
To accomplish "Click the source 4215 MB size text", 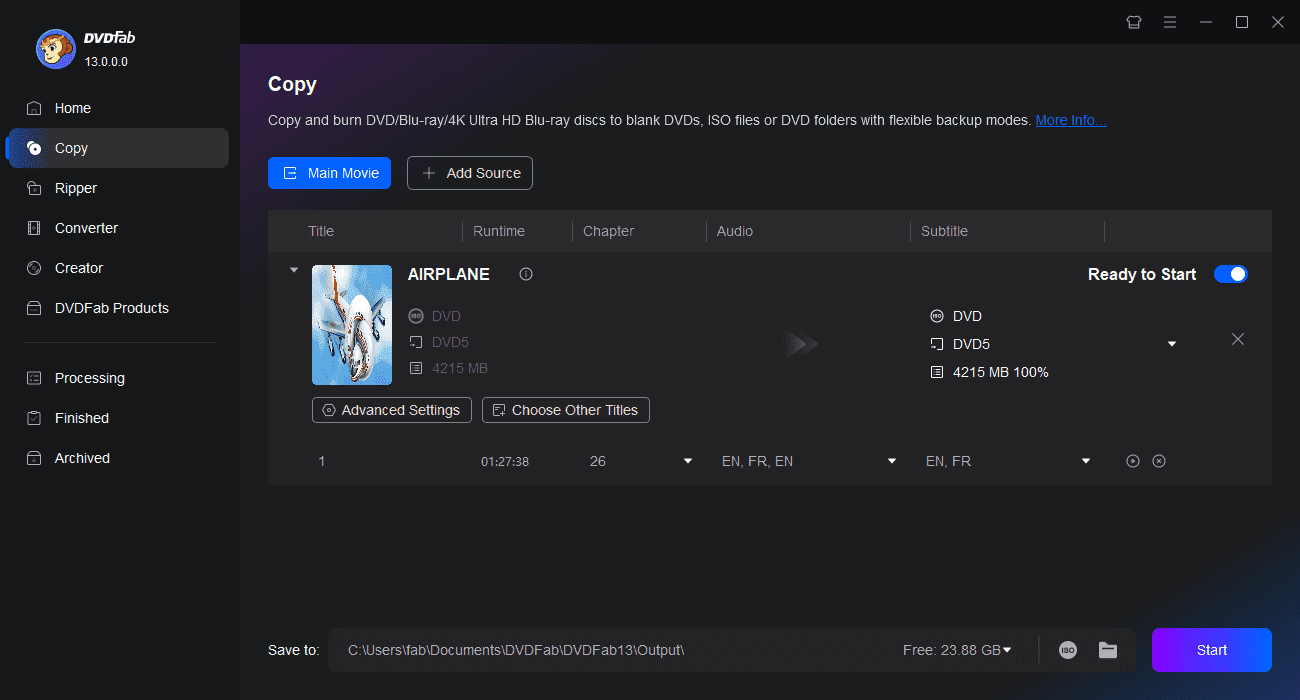I will pyautogui.click(x=460, y=368).
